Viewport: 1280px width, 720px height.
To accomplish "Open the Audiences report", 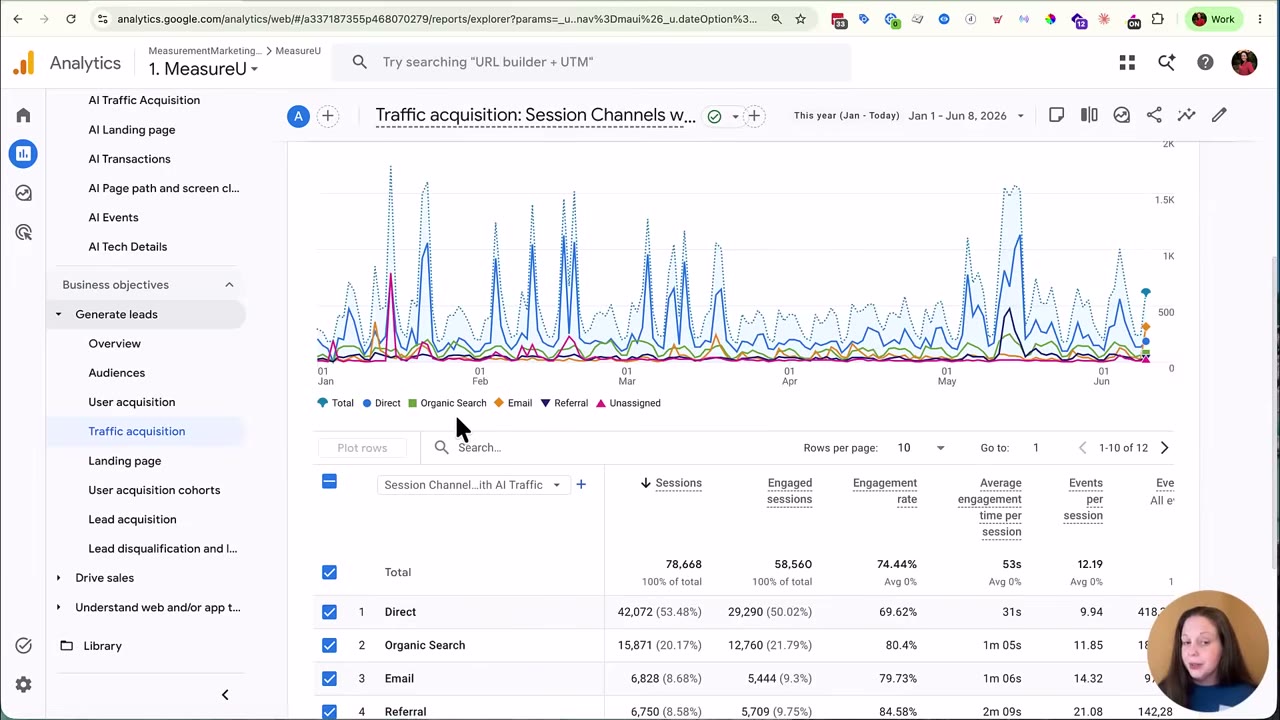I will coord(117,373).
